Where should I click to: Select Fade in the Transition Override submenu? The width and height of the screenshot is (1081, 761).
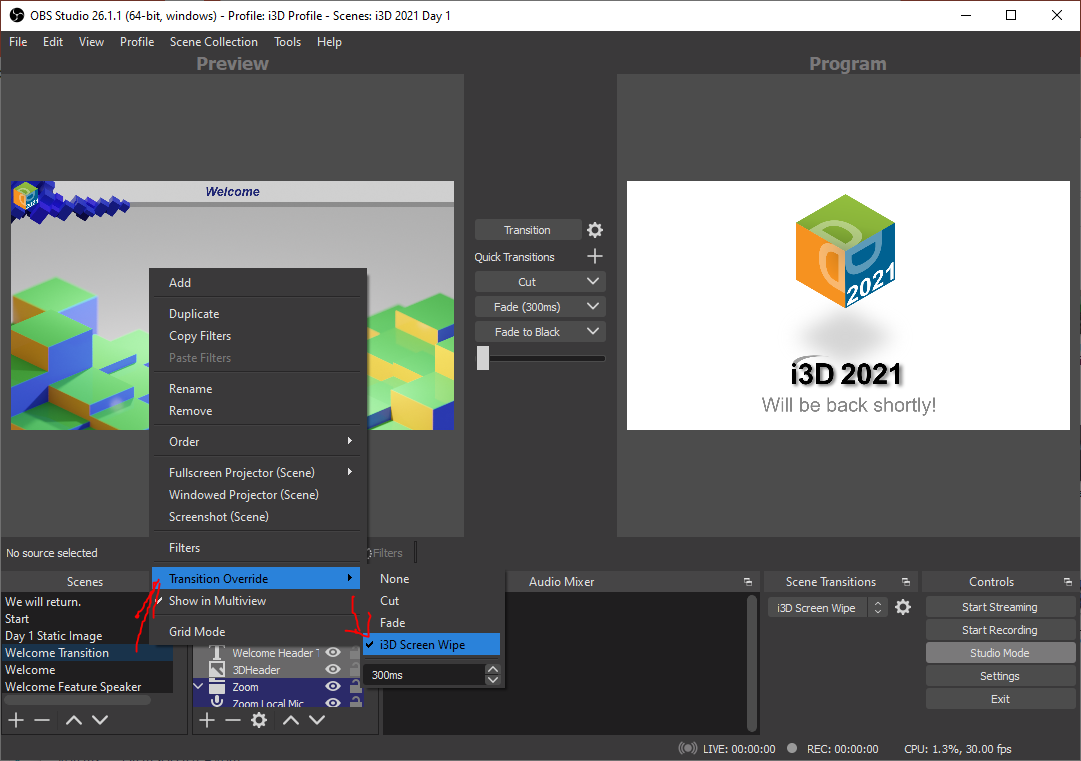click(392, 622)
